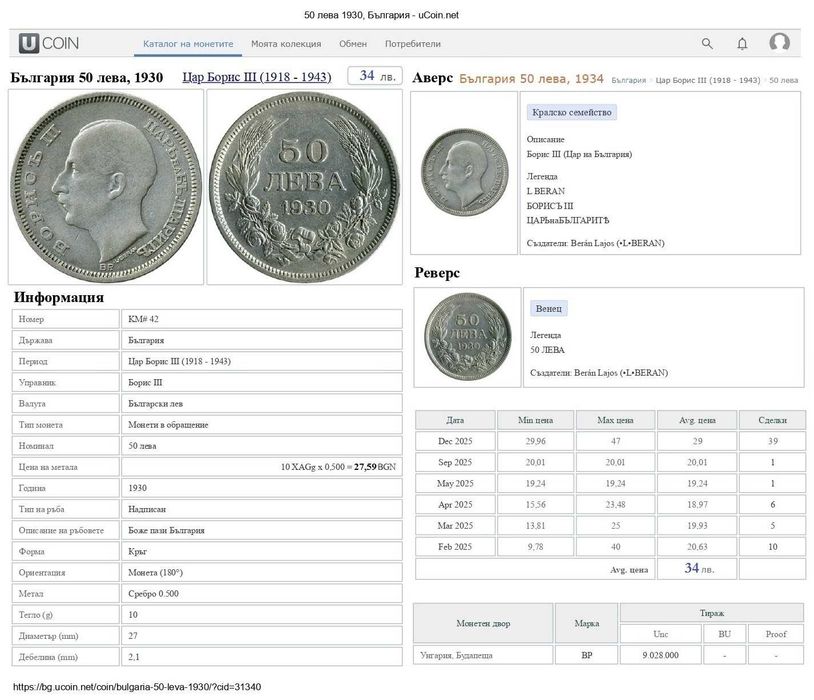Follow the Цар Борис III (1918 - 1943) heading link
This screenshot has width=814, height=700.
[257, 77]
